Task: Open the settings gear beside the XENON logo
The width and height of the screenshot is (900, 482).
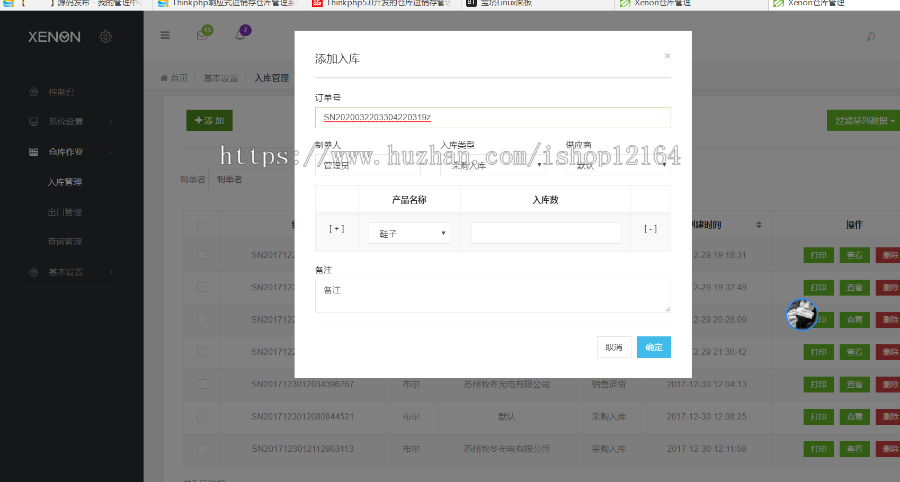Action: click(x=106, y=37)
